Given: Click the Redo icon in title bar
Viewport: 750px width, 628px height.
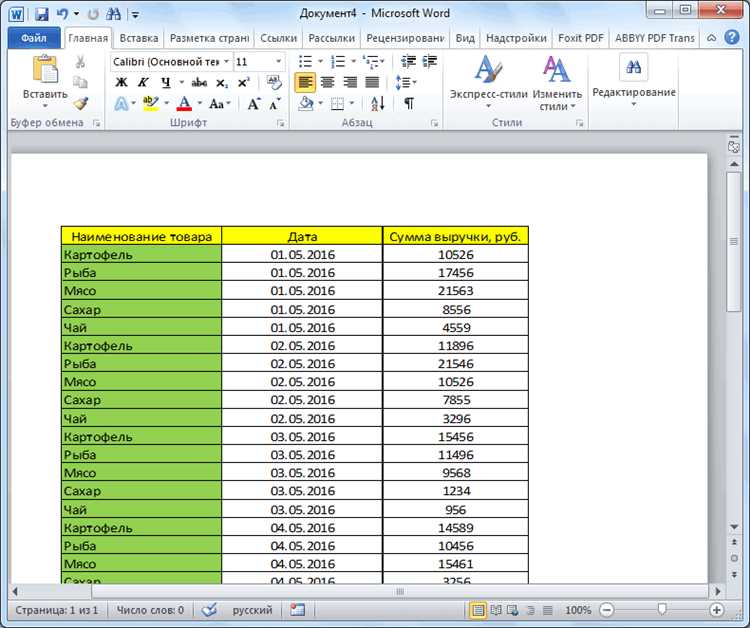Looking at the screenshot, I should tap(93, 14).
